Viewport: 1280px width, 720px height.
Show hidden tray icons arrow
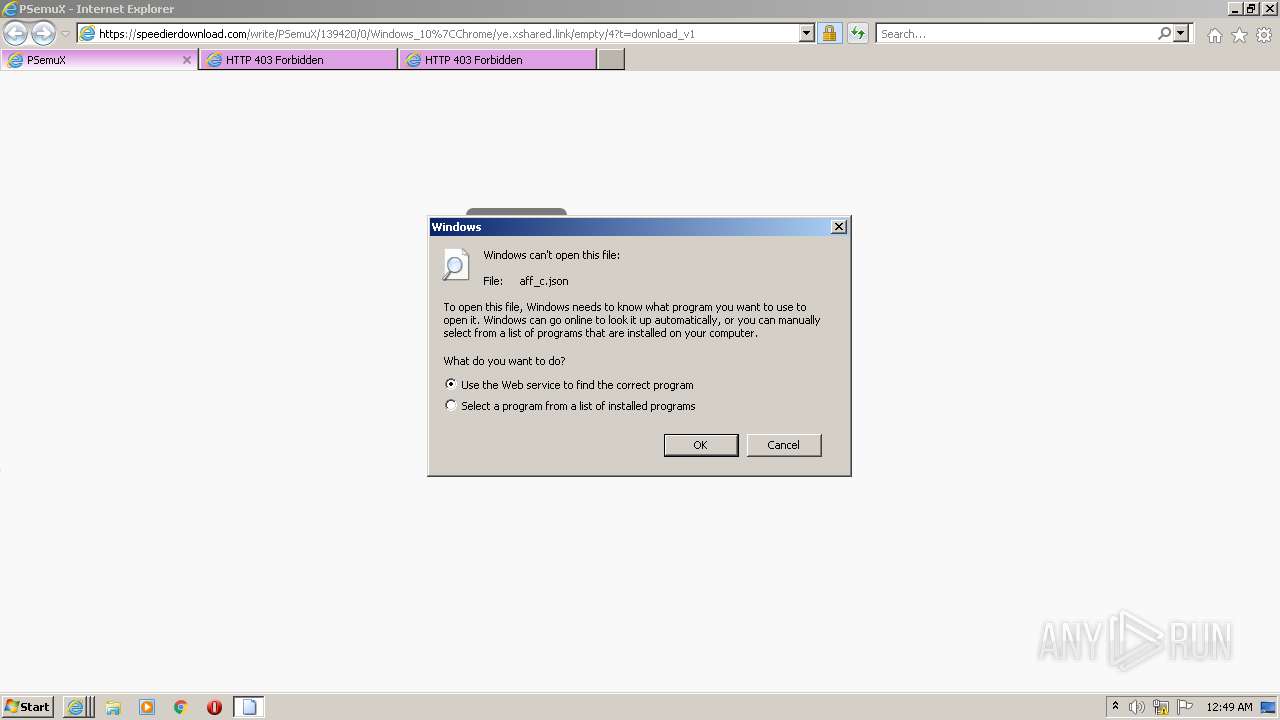point(1115,706)
